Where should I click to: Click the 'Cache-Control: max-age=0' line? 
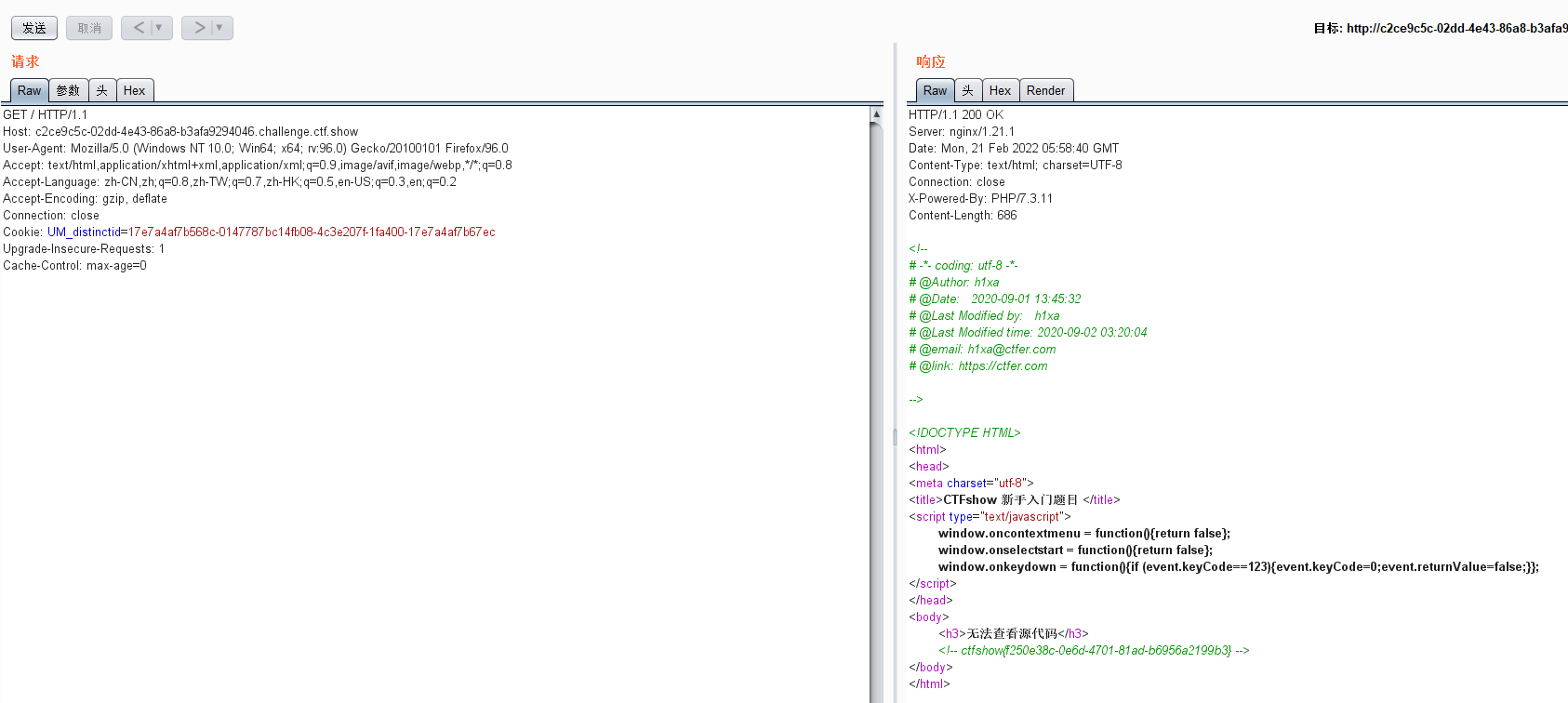74,265
